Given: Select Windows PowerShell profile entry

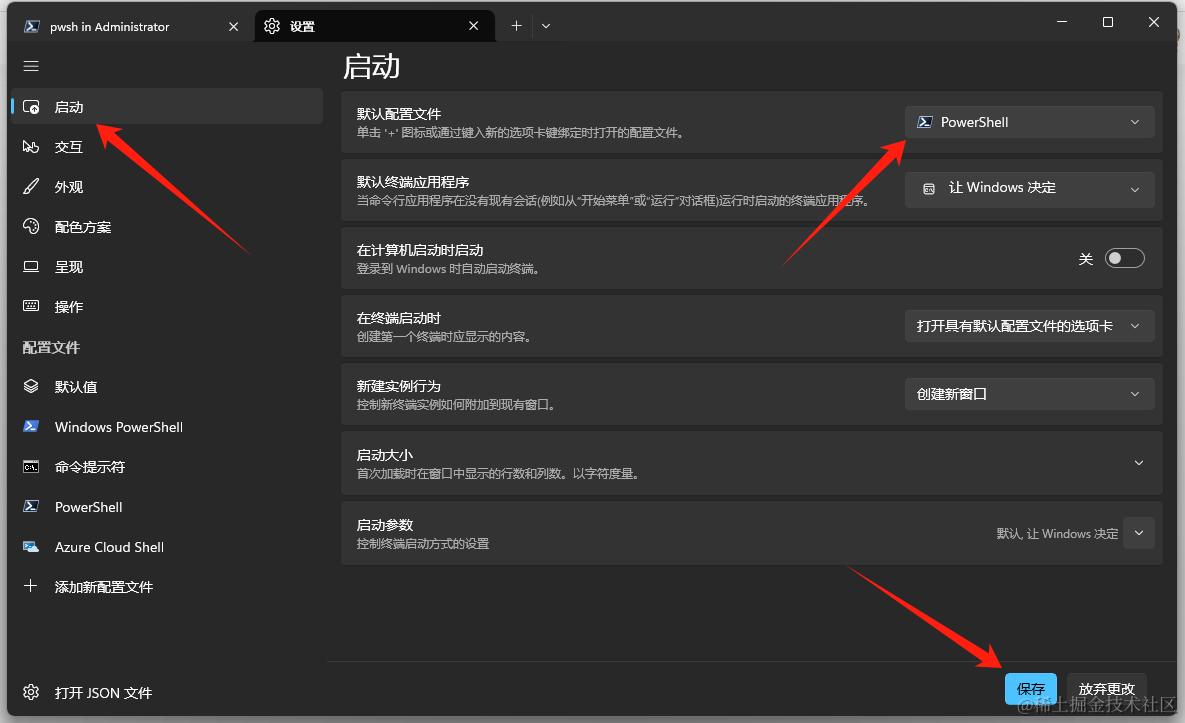Looking at the screenshot, I should pyautogui.click(x=166, y=427).
